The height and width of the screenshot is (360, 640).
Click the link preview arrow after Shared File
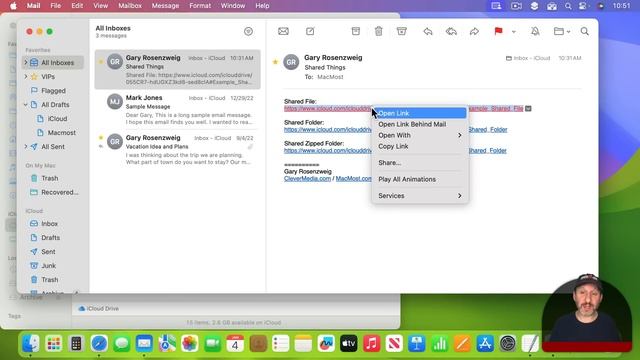pos(528,109)
